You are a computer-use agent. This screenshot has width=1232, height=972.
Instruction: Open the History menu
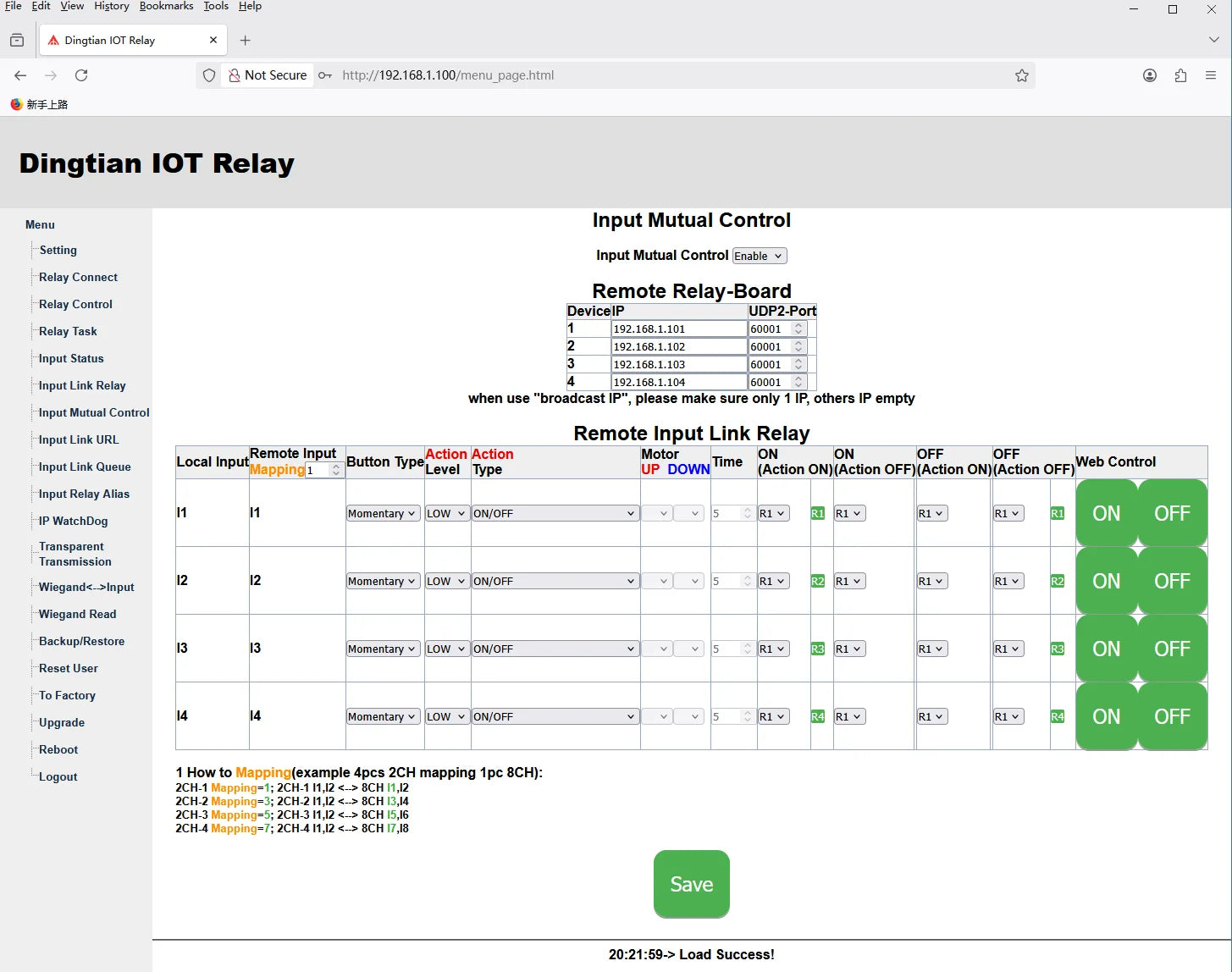(112, 6)
